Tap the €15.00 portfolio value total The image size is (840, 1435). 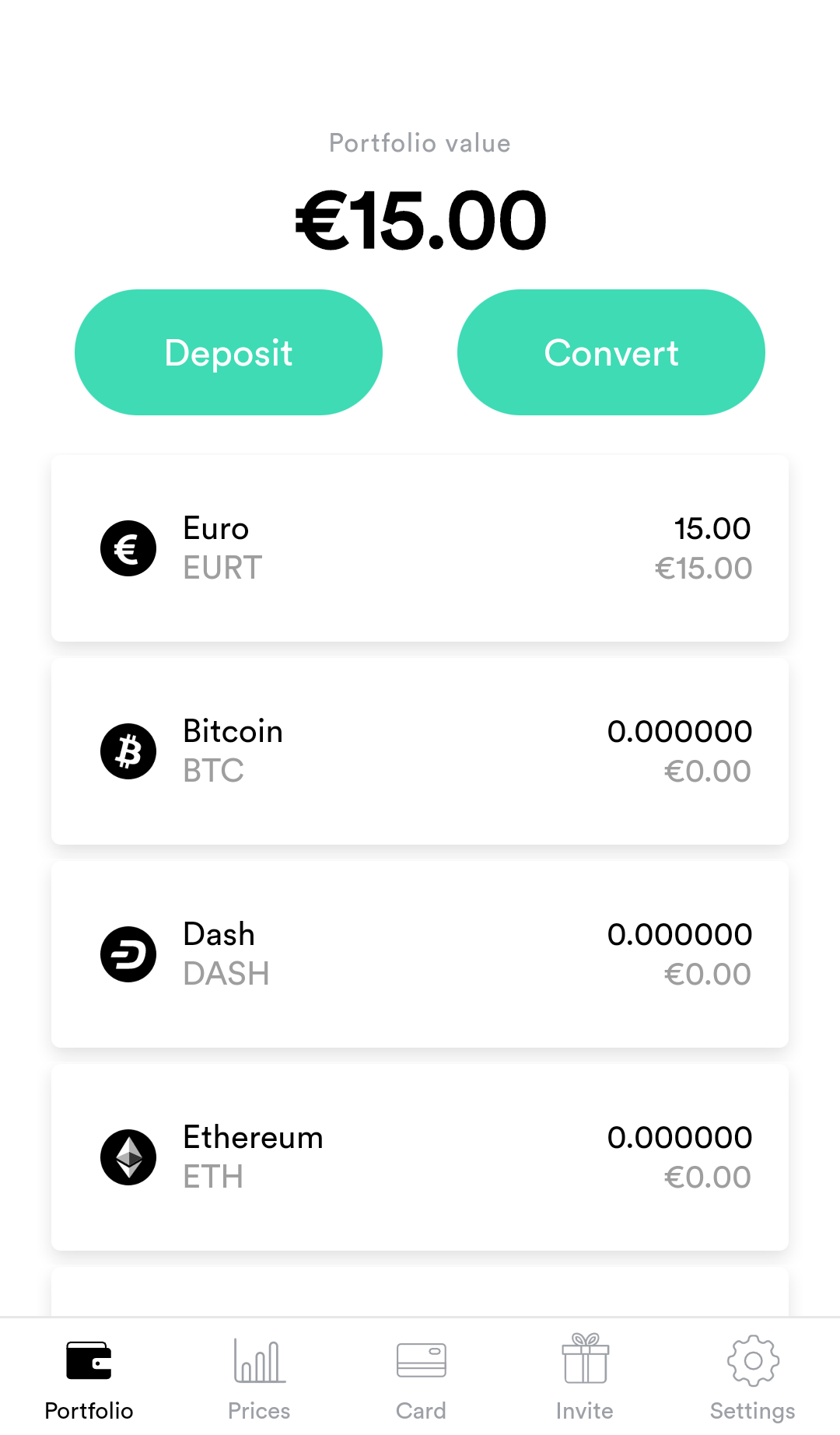pyautogui.click(x=420, y=222)
